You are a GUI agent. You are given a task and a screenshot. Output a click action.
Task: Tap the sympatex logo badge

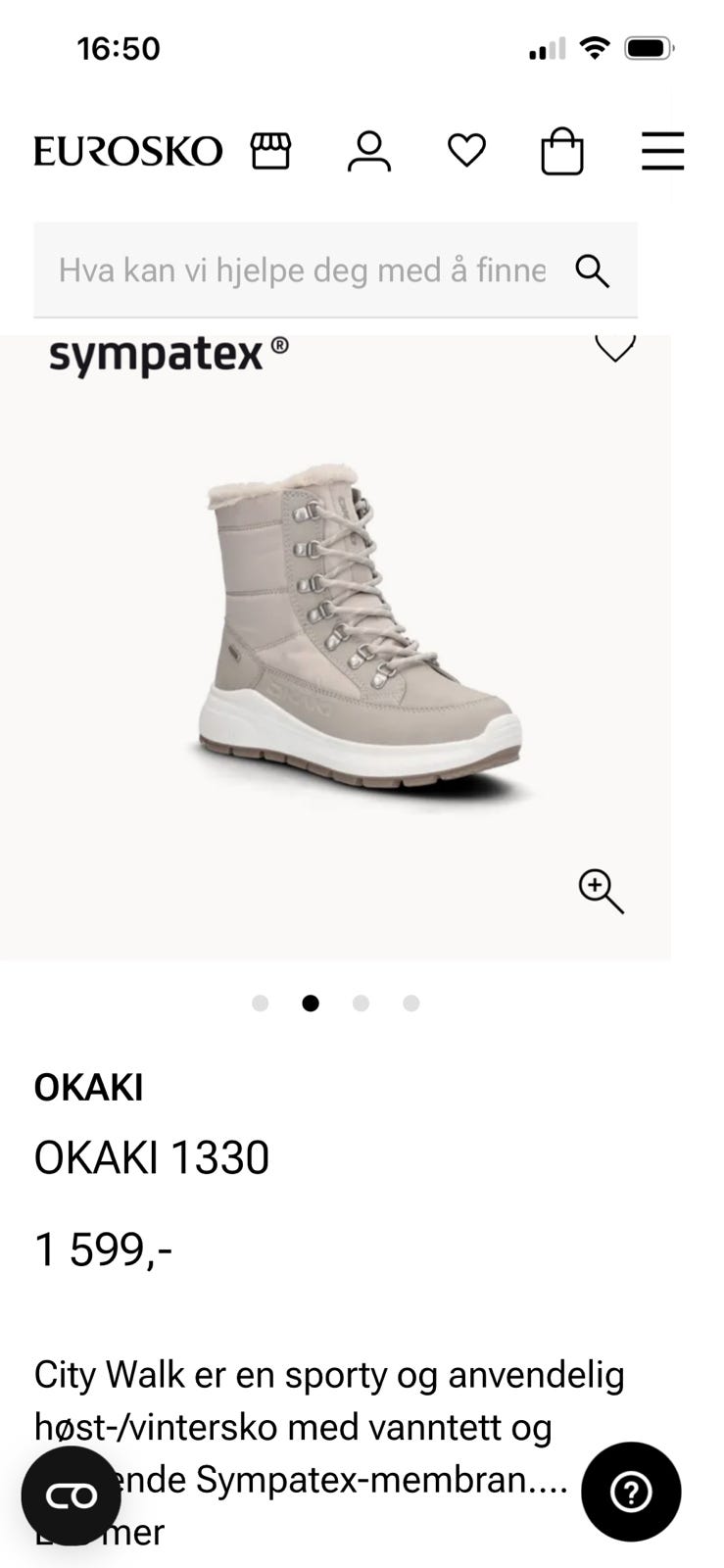[x=169, y=354]
